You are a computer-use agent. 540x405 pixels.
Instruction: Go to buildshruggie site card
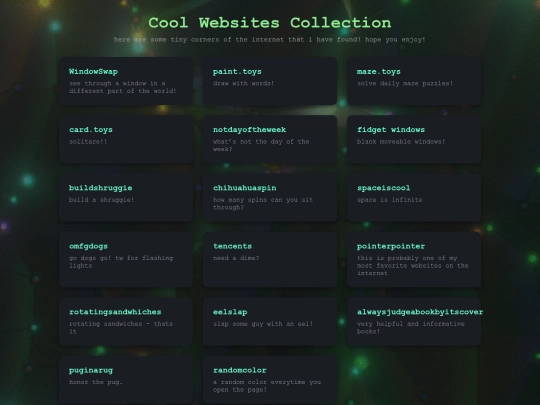point(126,198)
